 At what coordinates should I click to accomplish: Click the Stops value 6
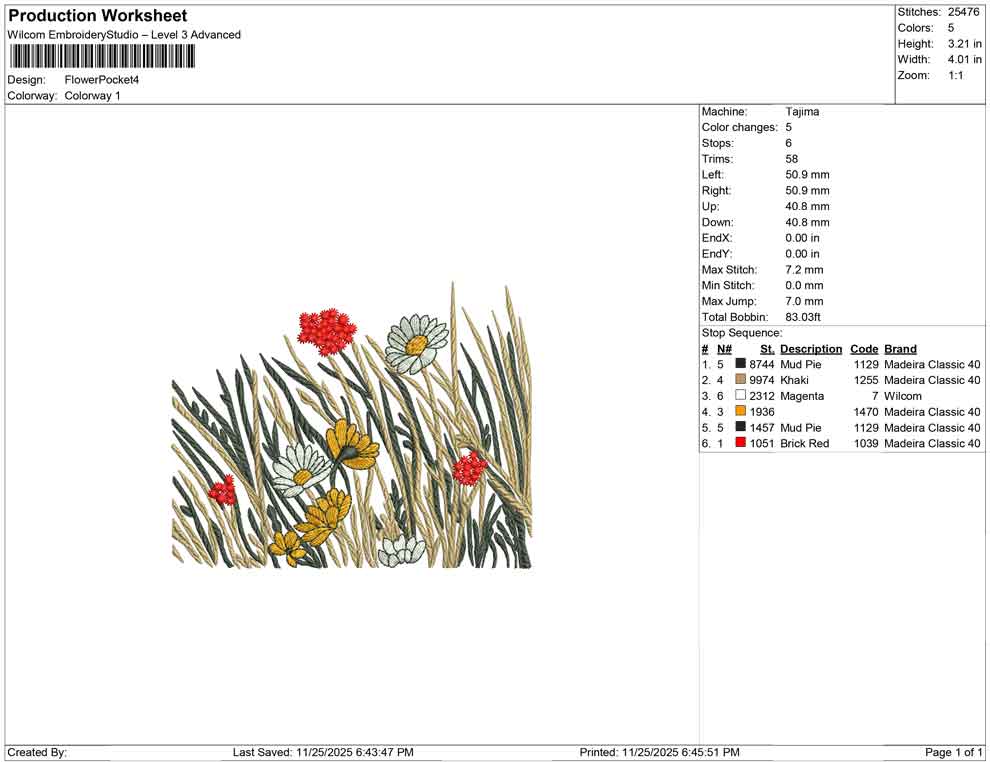click(789, 143)
